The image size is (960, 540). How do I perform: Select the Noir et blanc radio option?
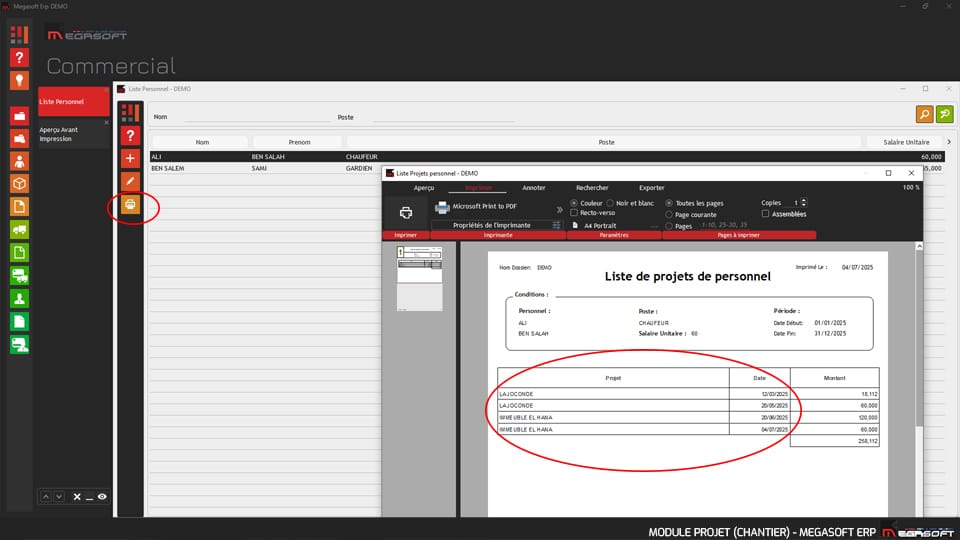coord(611,203)
